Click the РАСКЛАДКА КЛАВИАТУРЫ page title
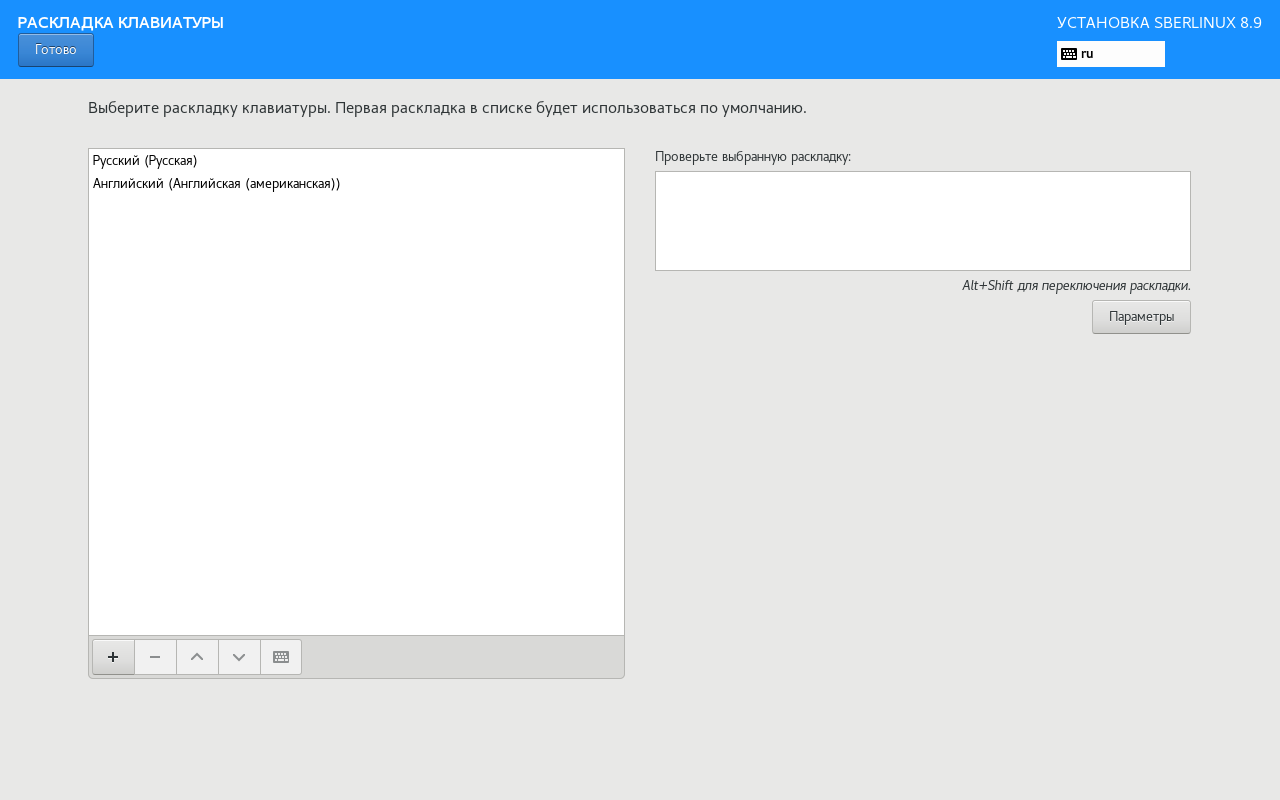Screen dimensions: 1280x800 pos(121,22)
